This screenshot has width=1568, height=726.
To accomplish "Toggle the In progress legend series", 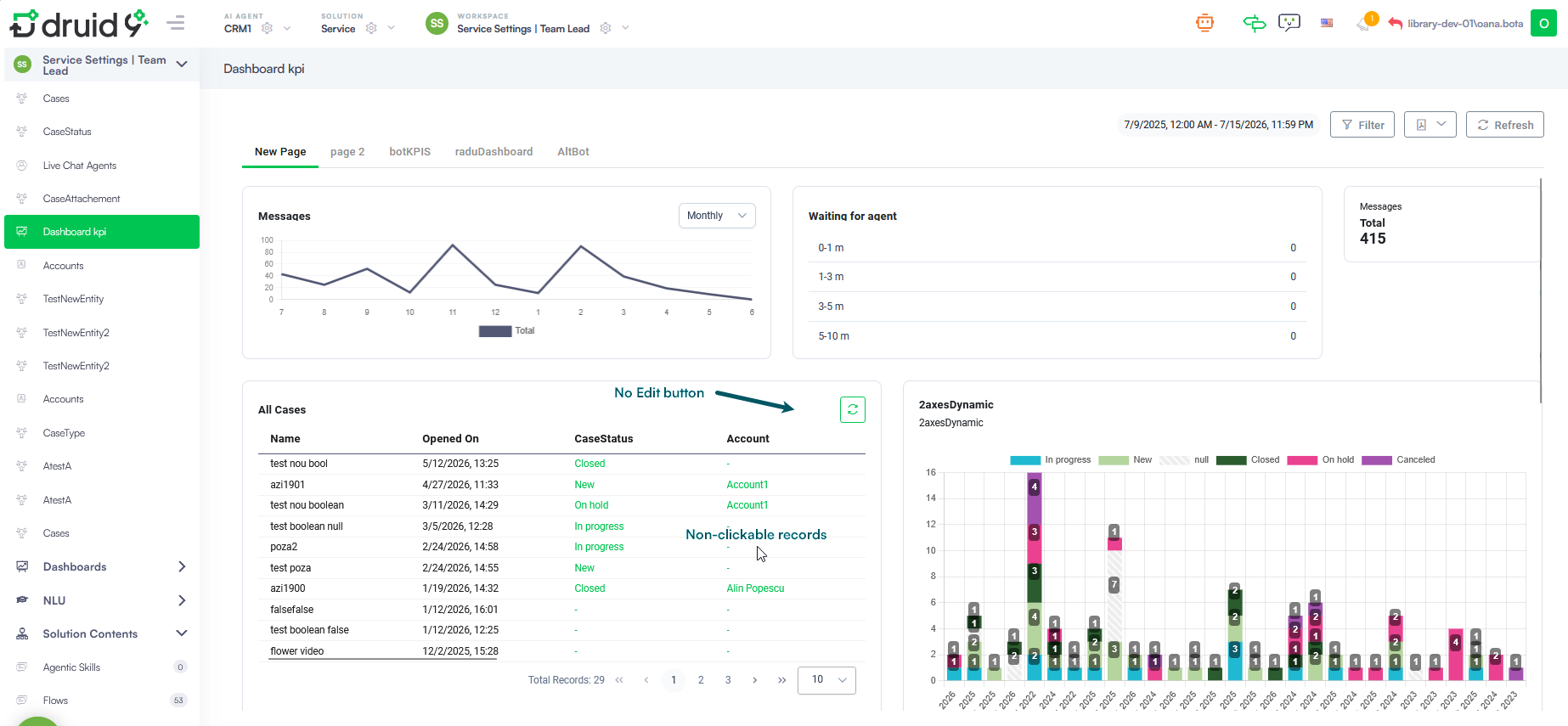I will click(x=1050, y=459).
